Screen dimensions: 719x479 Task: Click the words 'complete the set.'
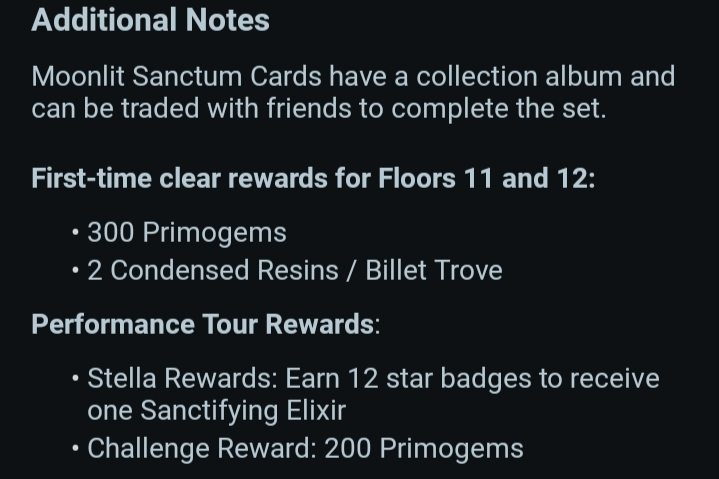pos(499,109)
